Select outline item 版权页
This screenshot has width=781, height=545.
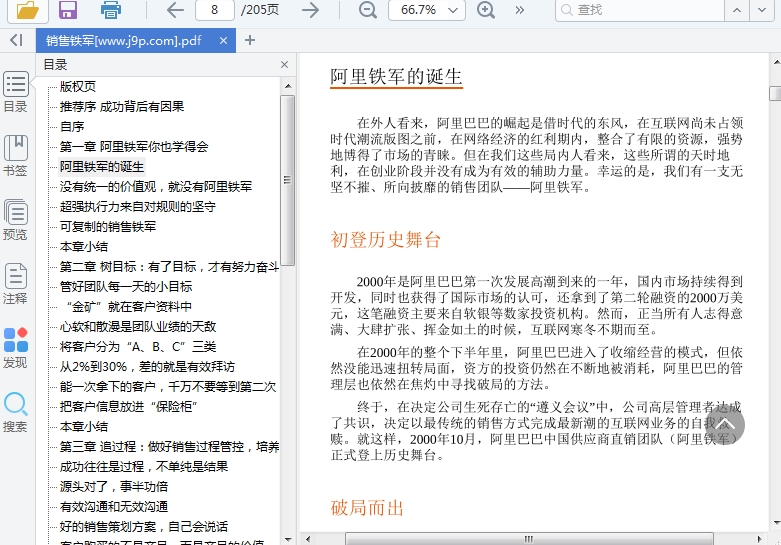(x=78, y=87)
